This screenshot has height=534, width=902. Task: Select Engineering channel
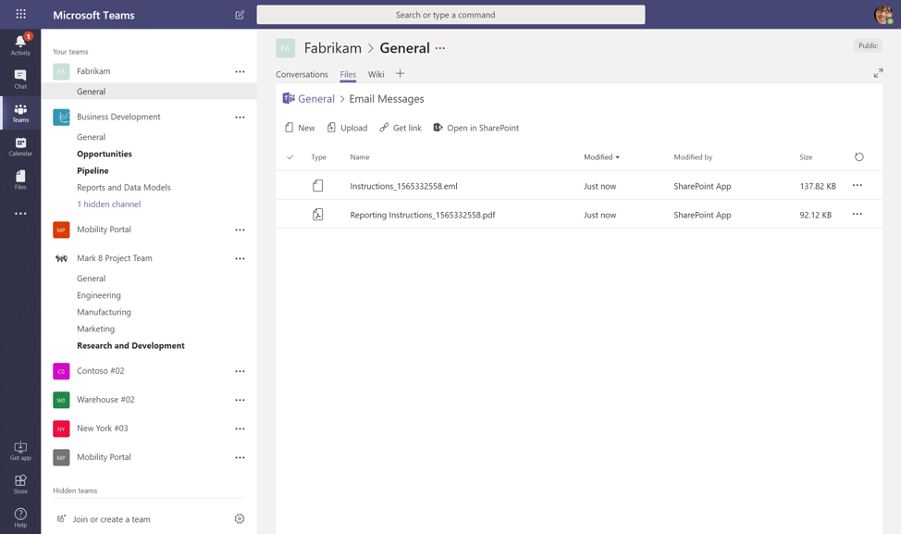(99, 295)
